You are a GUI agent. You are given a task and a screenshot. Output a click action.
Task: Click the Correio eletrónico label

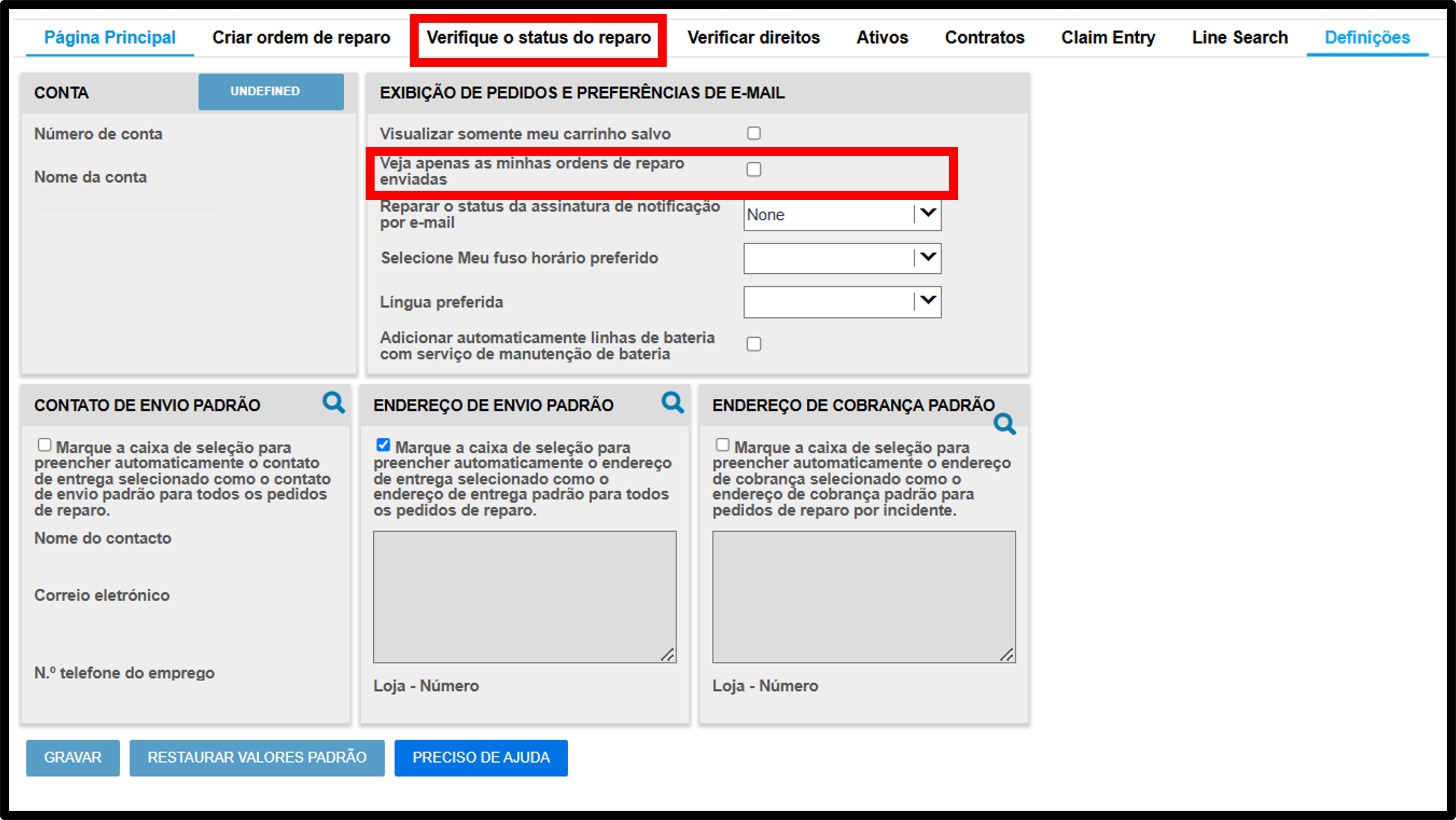click(x=102, y=595)
